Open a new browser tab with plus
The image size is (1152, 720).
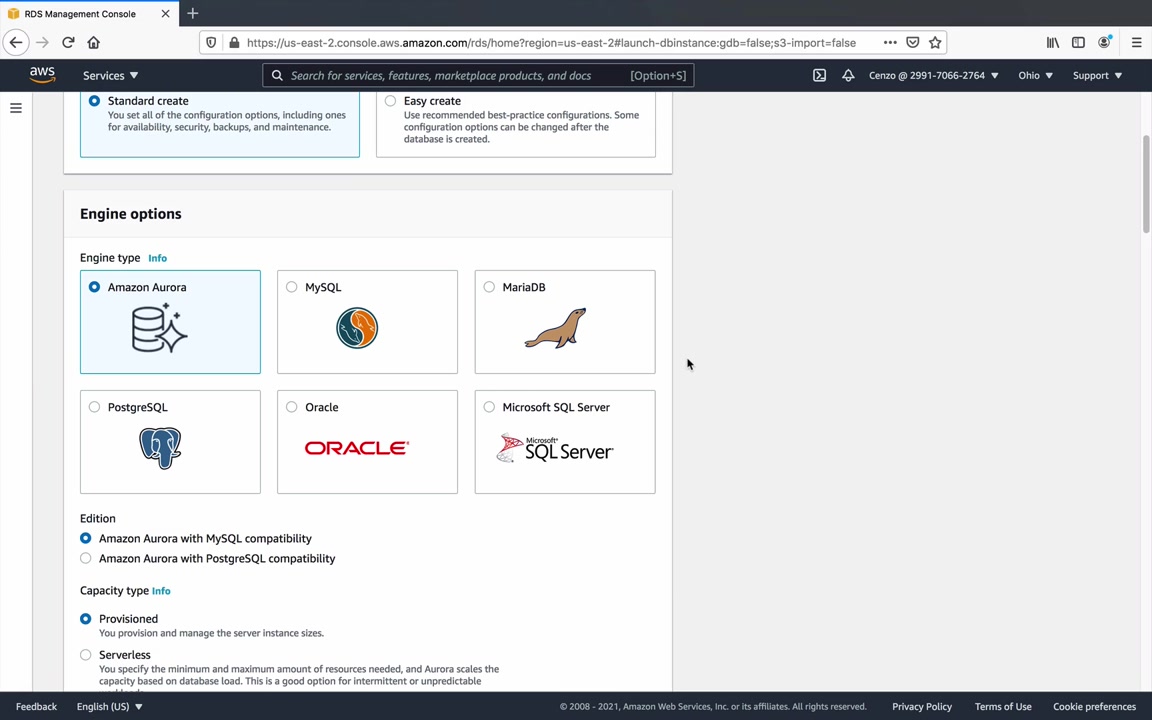click(x=192, y=13)
